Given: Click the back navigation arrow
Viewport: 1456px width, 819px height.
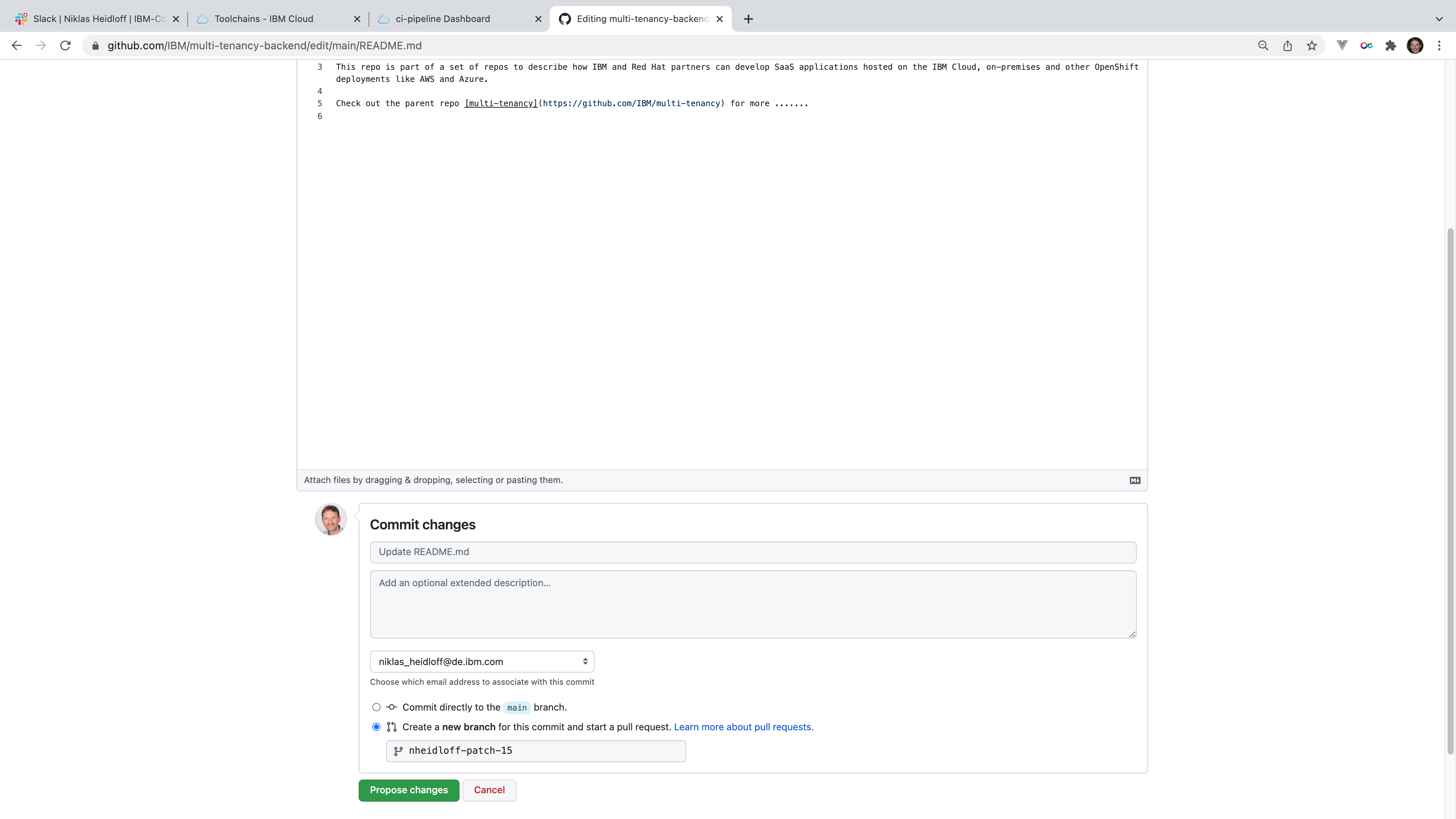Looking at the screenshot, I should coord(16,46).
